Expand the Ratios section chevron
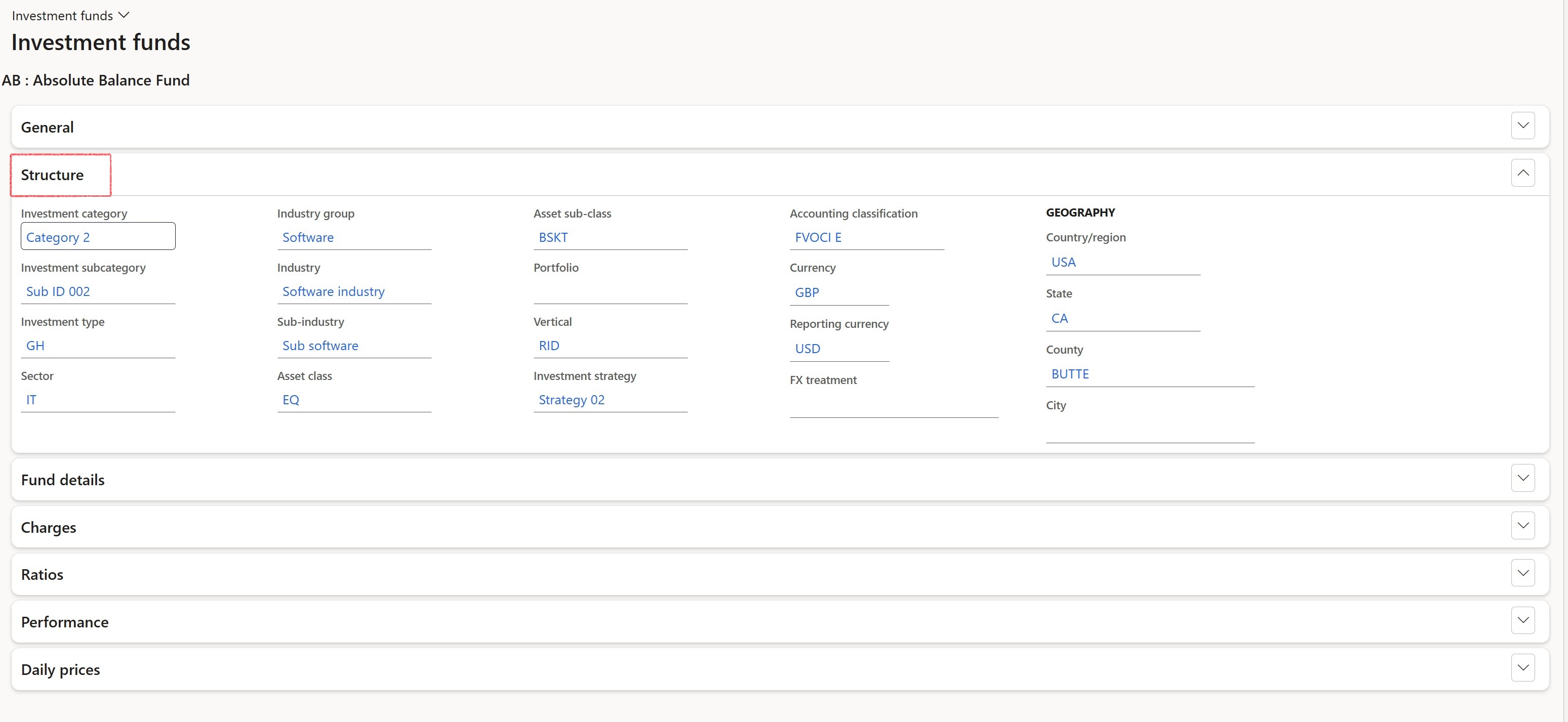The image size is (1568, 722). coord(1522,573)
